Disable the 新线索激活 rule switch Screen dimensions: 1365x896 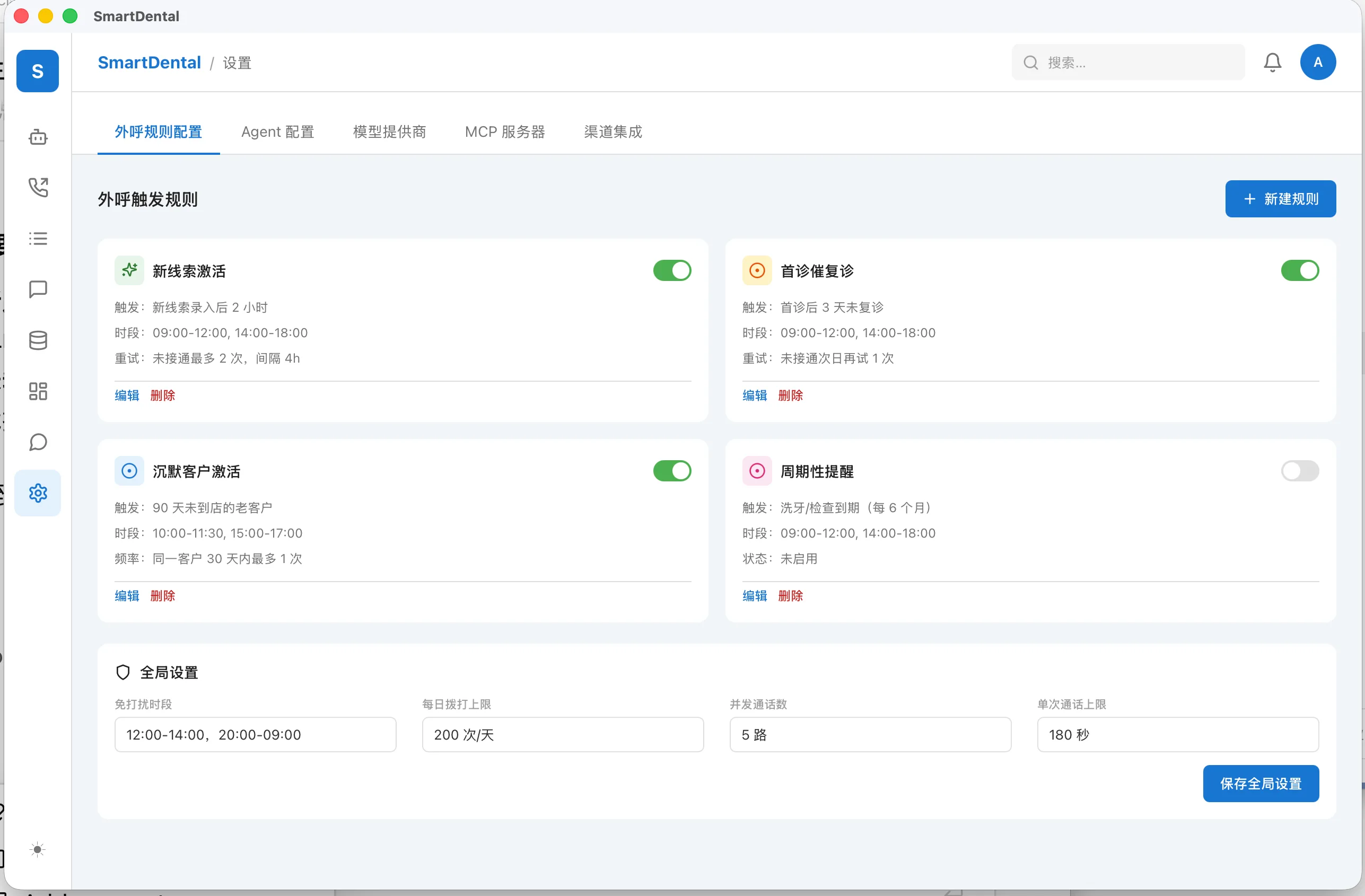pos(671,270)
